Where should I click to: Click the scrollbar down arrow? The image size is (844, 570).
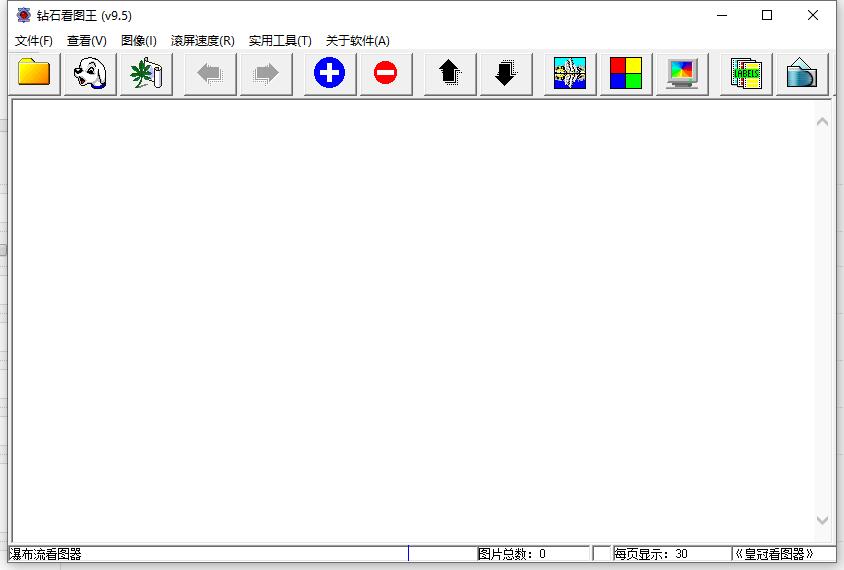coord(822,521)
